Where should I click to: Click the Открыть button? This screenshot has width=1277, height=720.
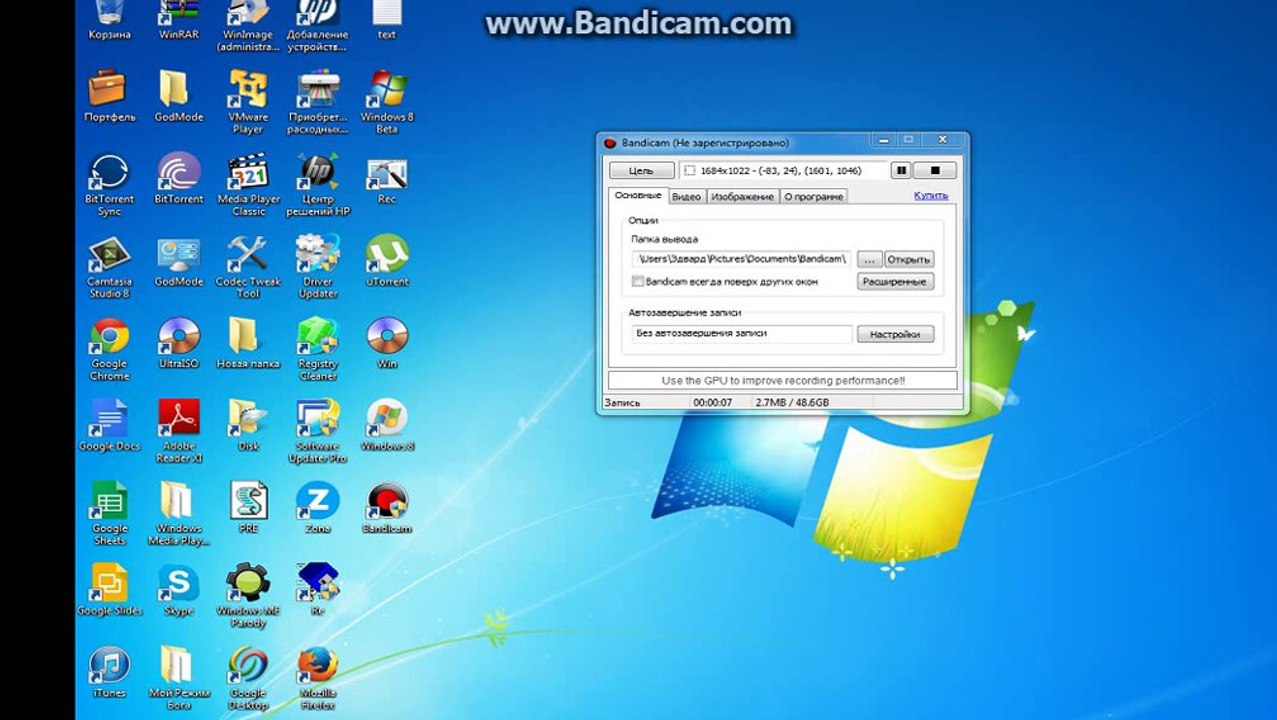click(909, 259)
